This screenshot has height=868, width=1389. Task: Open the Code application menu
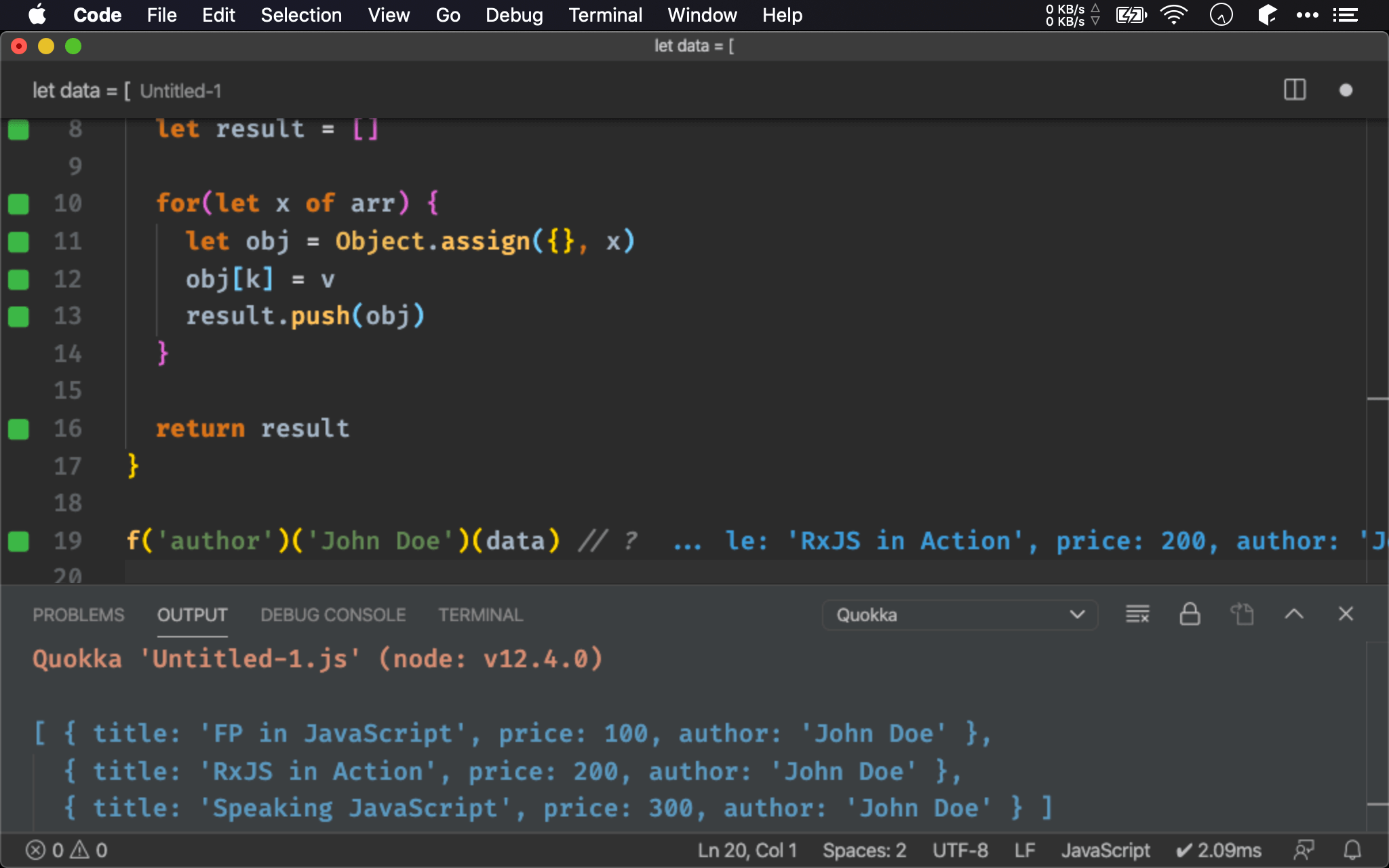click(x=97, y=15)
